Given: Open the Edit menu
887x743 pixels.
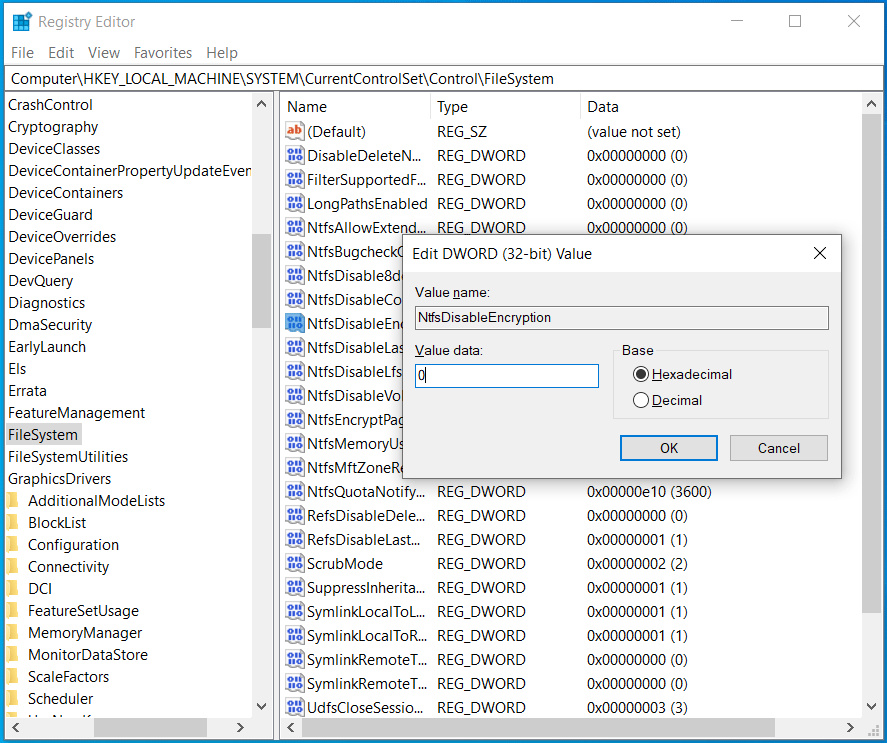Looking at the screenshot, I should [60, 52].
